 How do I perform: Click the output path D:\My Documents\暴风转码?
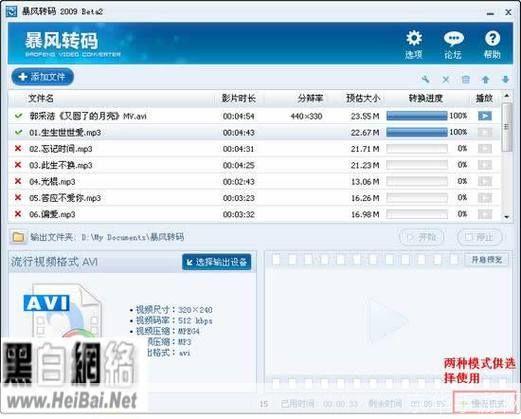pyautogui.click(x=133, y=237)
